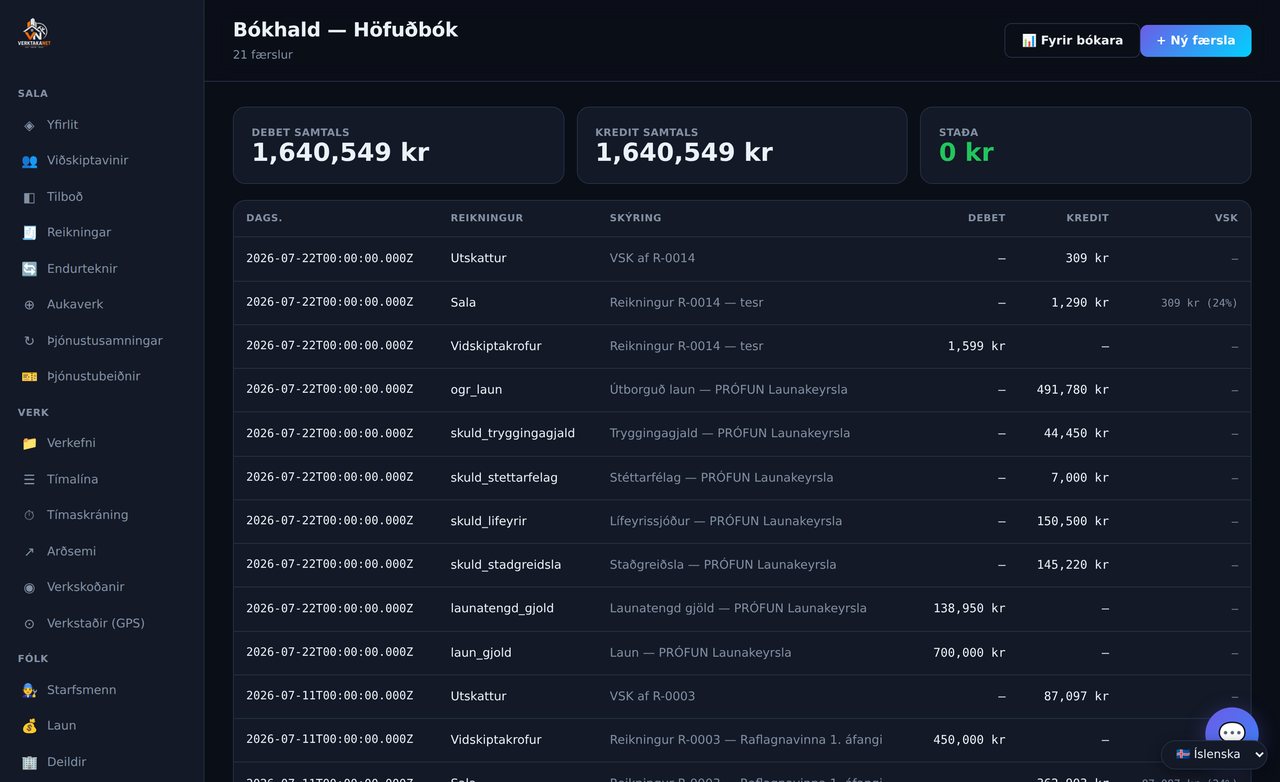Click the '21 færslur' subtitle text
The width and height of the screenshot is (1280, 782).
pyautogui.click(x=263, y=55)
